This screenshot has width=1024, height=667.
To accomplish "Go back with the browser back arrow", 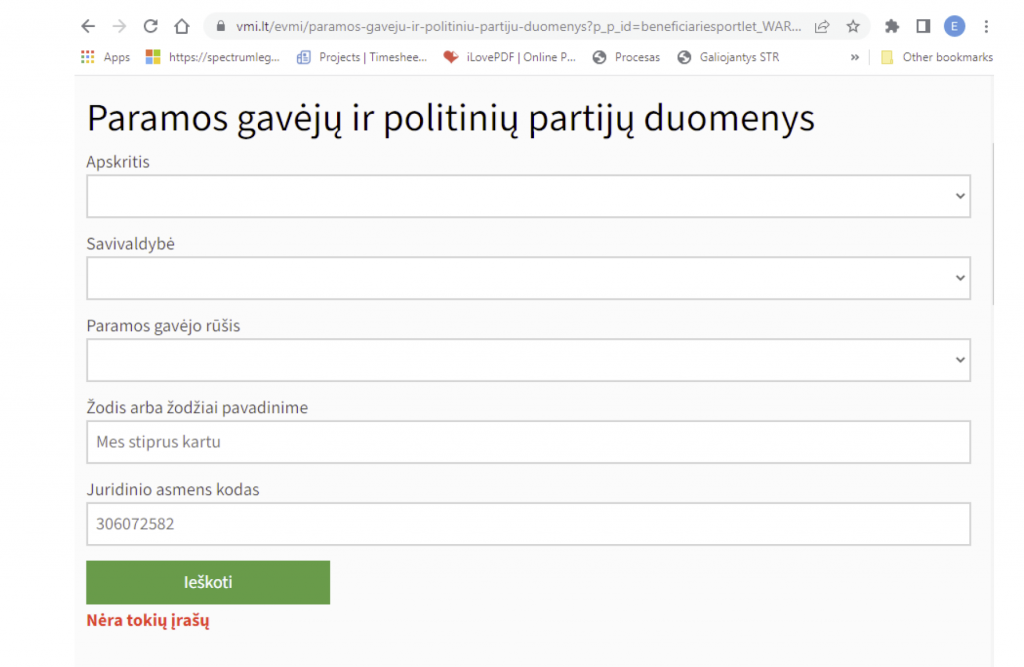I will pos(88,26).
